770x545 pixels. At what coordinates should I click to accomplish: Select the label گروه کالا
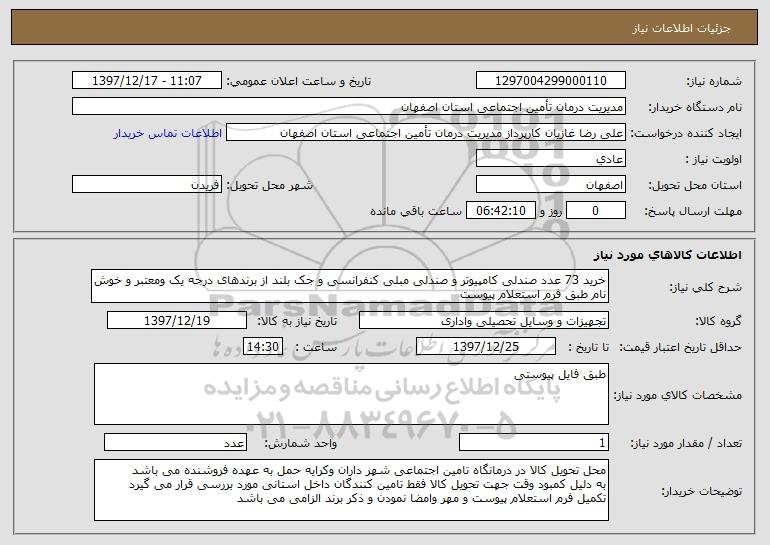pos(719,321)
